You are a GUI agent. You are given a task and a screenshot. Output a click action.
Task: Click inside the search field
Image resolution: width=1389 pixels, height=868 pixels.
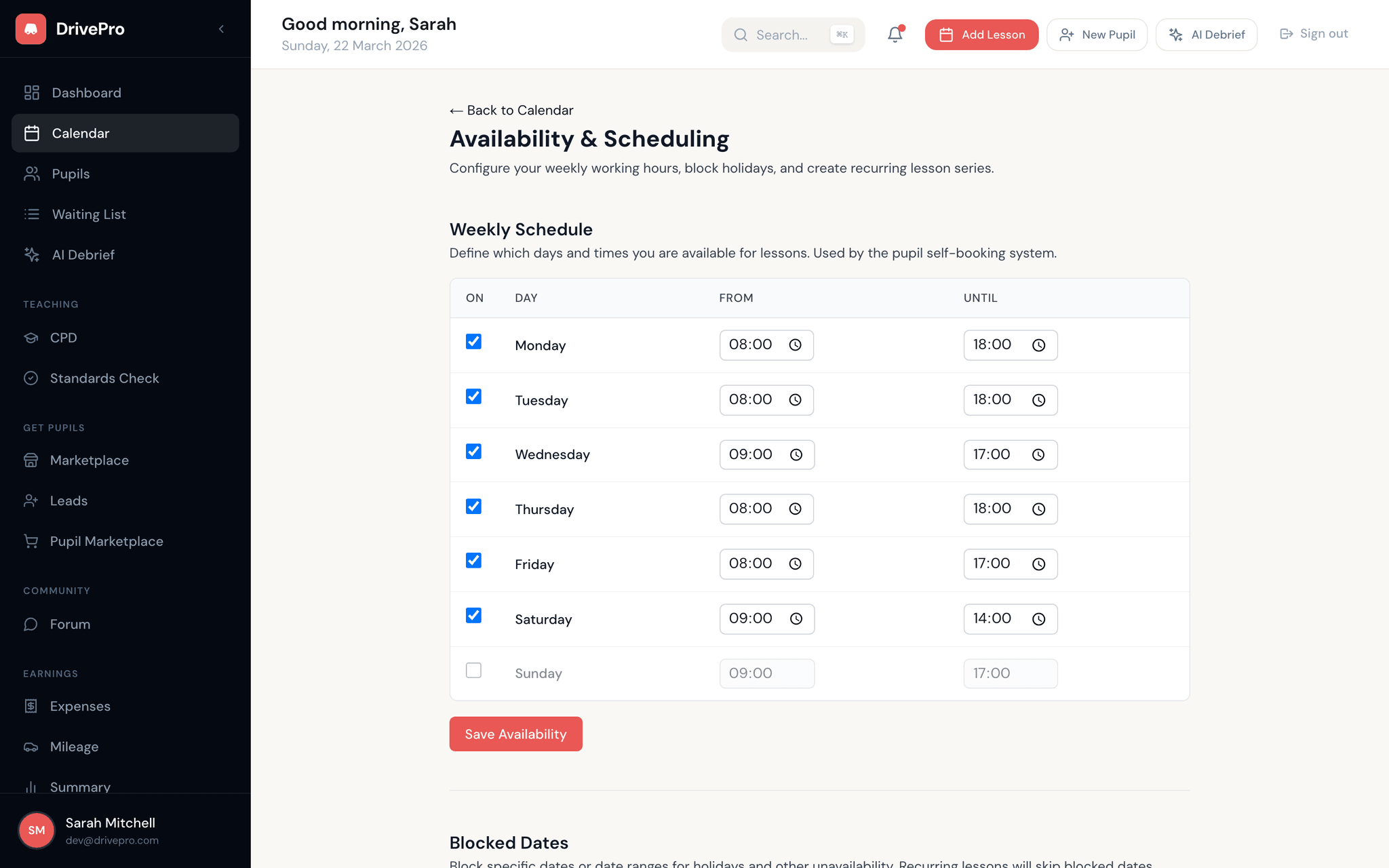[787, 34]
